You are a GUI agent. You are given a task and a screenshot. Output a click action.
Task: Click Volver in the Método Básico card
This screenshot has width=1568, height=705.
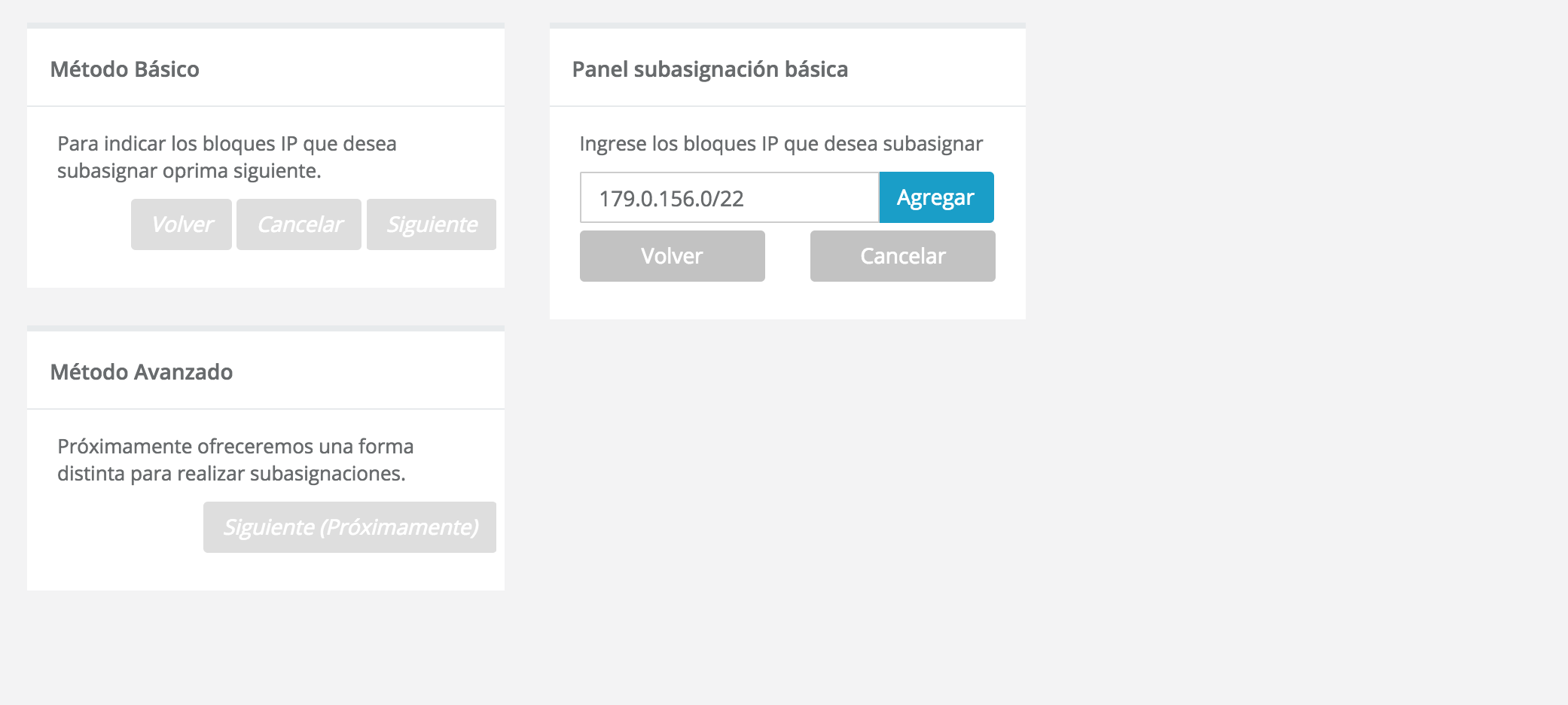pos(182,224)
